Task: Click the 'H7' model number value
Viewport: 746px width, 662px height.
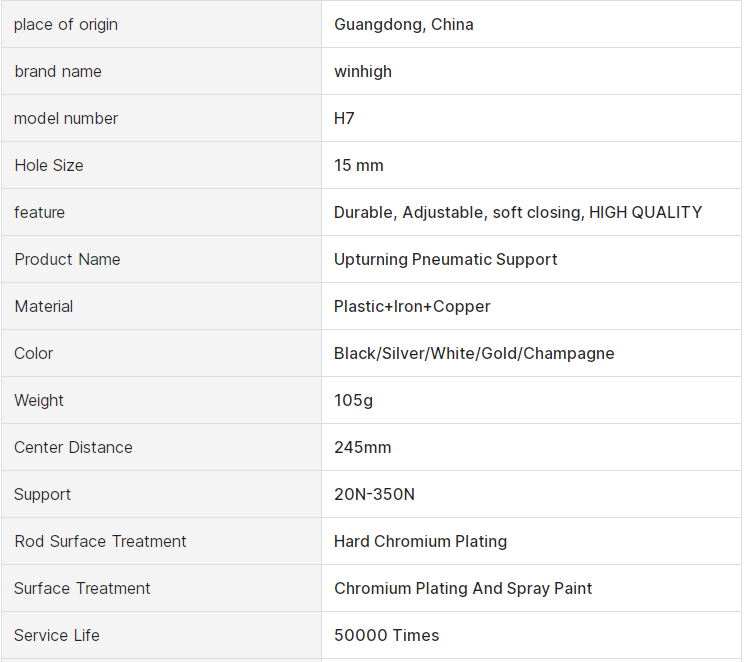Action: pyautogui.click(x=344, y=118)
